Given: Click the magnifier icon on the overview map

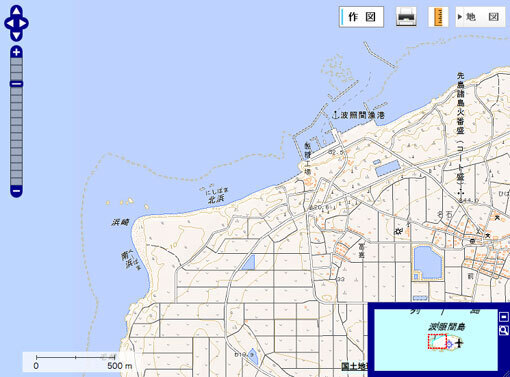Looking at the screenshot, I should (x=504, y=330).
